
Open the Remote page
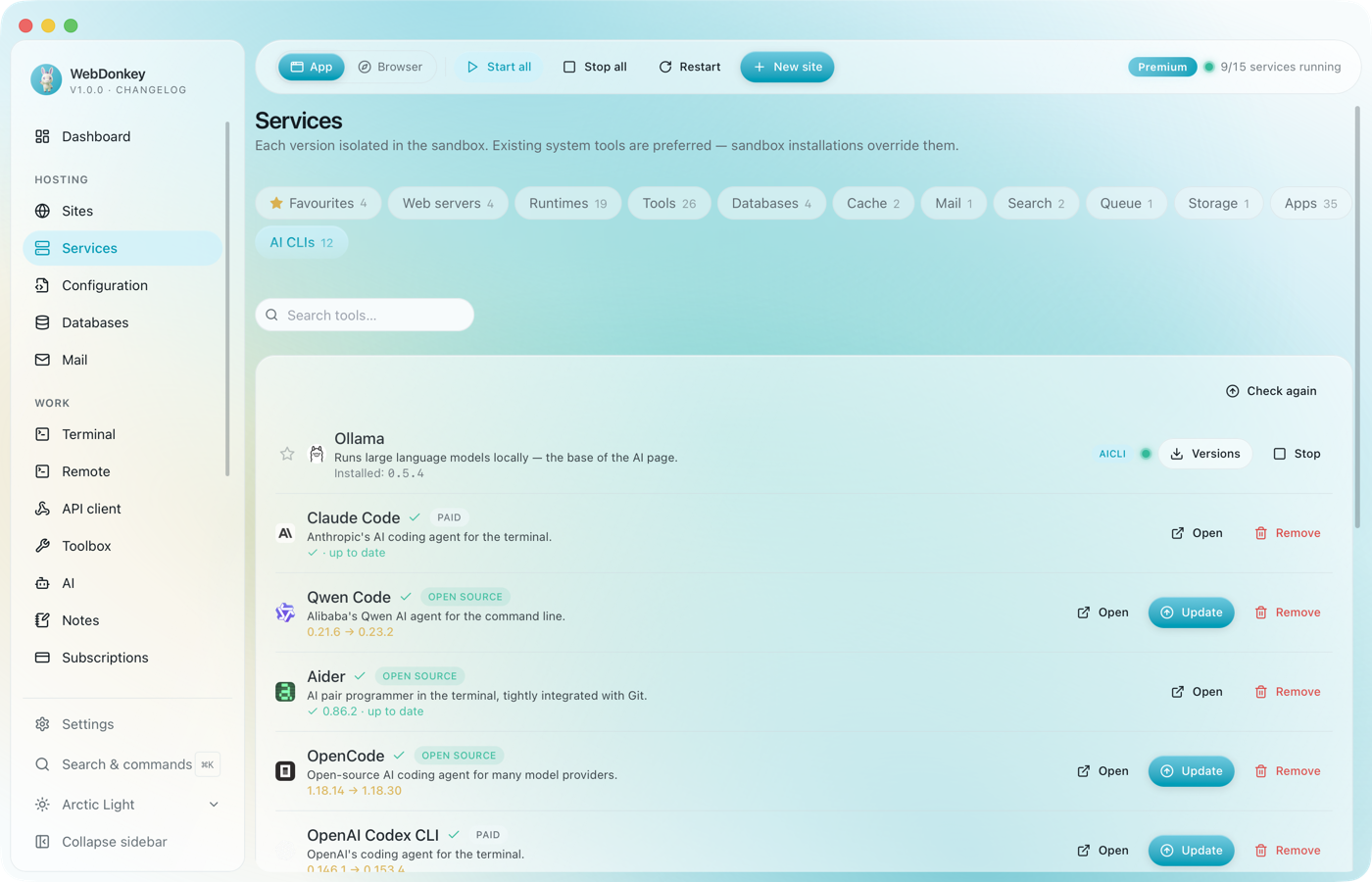122,471
